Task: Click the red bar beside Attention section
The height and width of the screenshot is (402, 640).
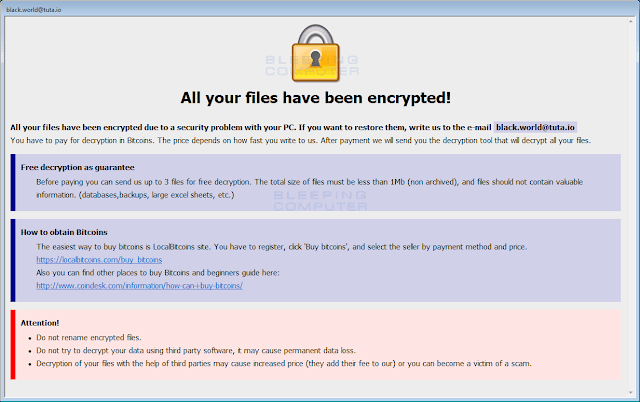Action: pyautogui.click(x=12, y=344)
